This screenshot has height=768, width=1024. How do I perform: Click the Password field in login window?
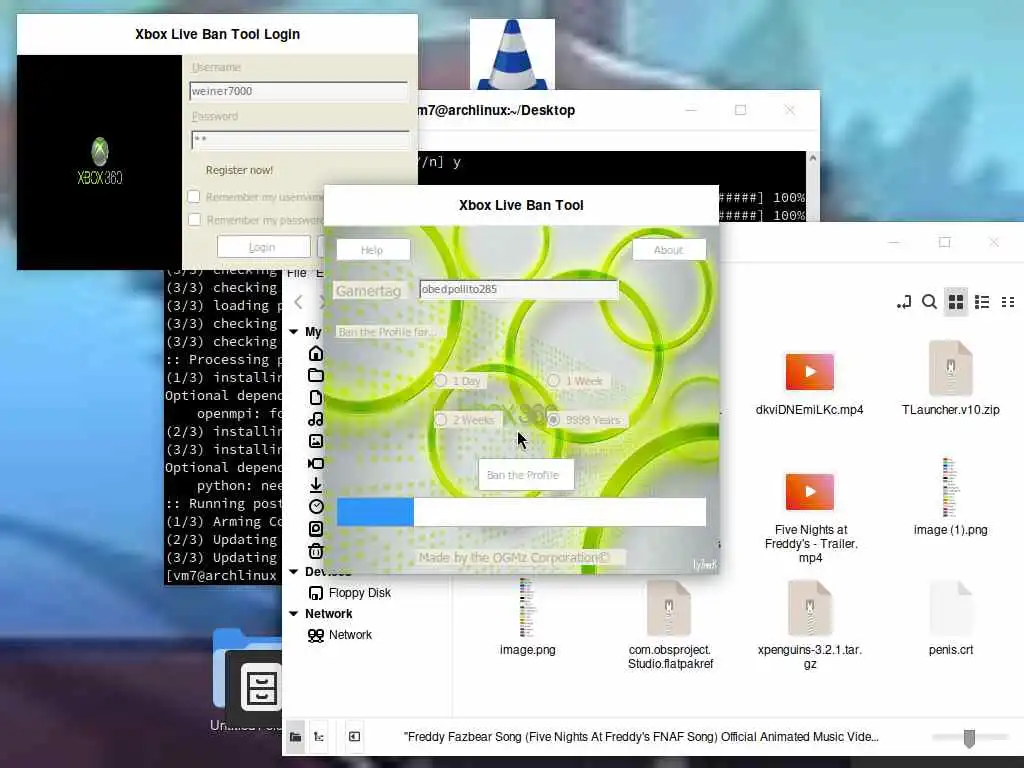300,140
